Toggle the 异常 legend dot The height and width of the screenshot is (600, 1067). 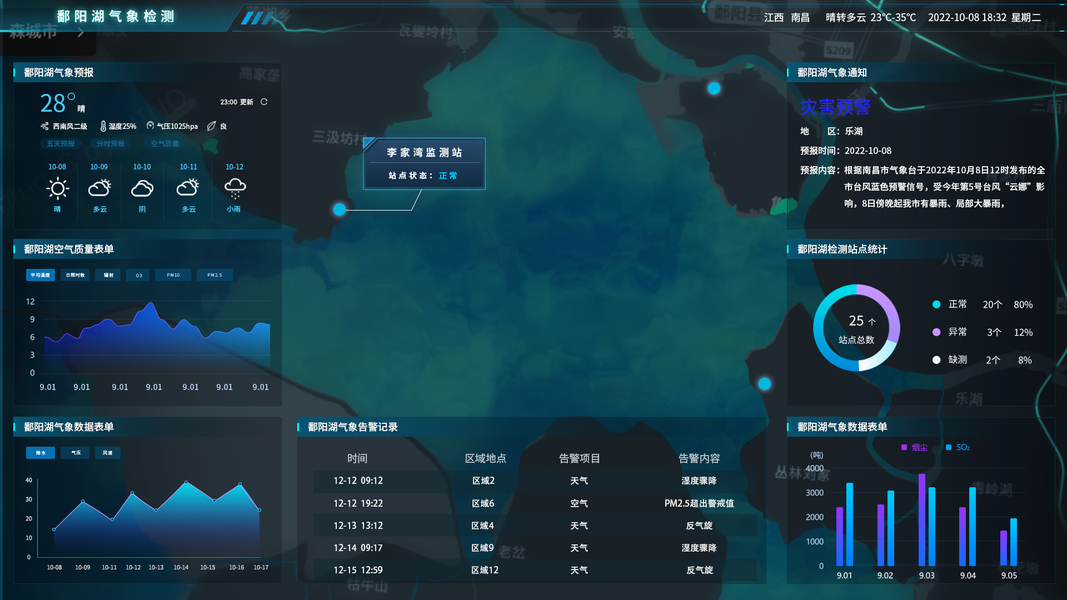(936, 332)
